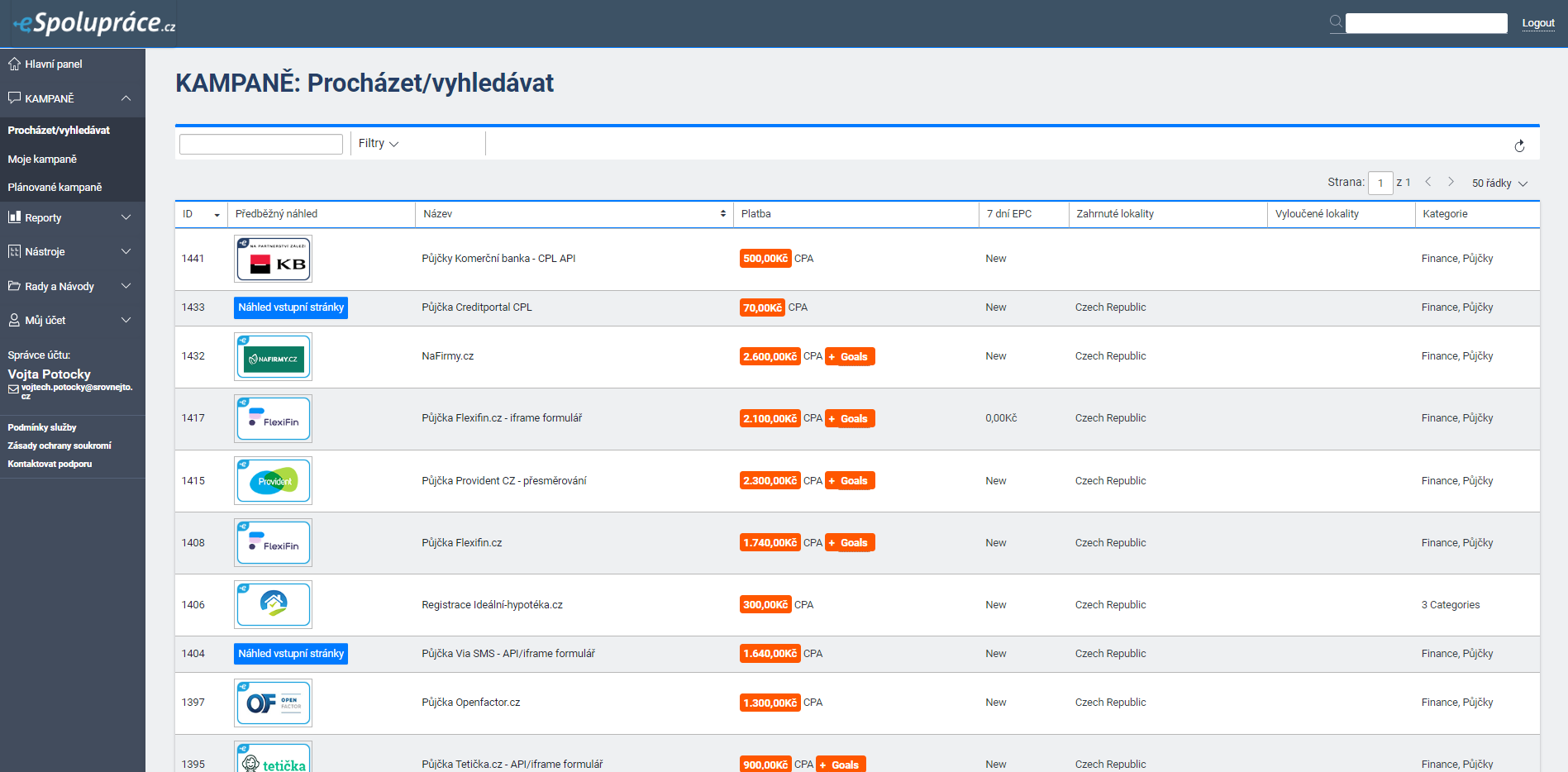Screen dimensions: 1568x772
Task: Open the Openfactor preview thumbnail
Action: coord(273,703)
